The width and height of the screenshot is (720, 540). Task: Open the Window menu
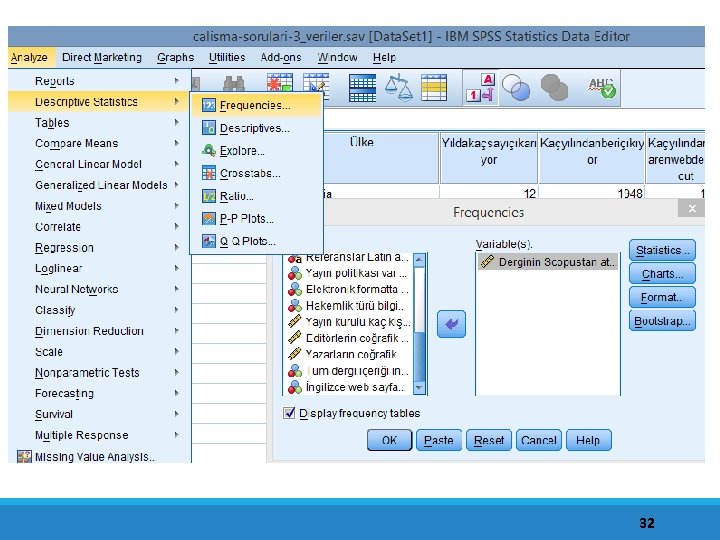point(338,57)
